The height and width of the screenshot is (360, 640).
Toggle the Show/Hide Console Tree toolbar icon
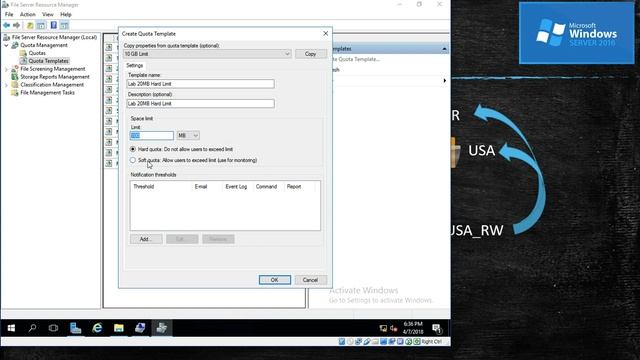(41, 25)
